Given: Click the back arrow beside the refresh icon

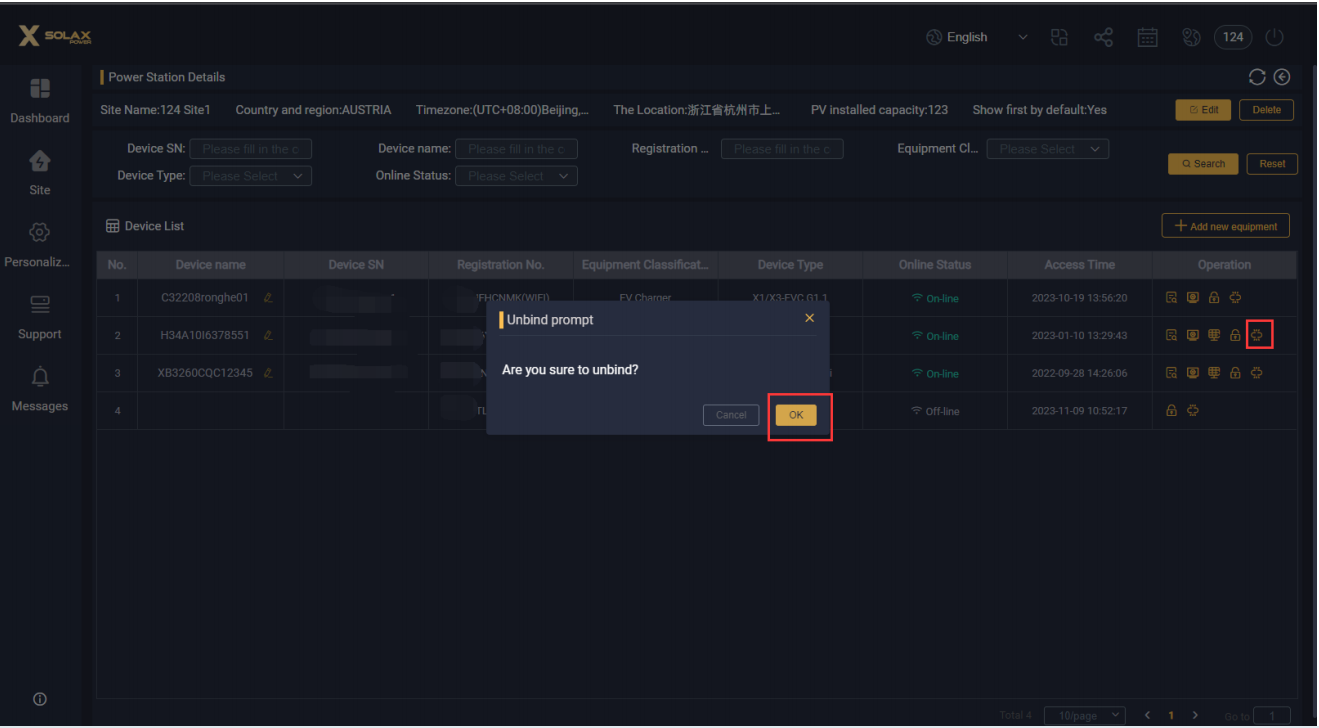Looking at the screenshot, I should pyautogui.click(x=1282, y=76).
